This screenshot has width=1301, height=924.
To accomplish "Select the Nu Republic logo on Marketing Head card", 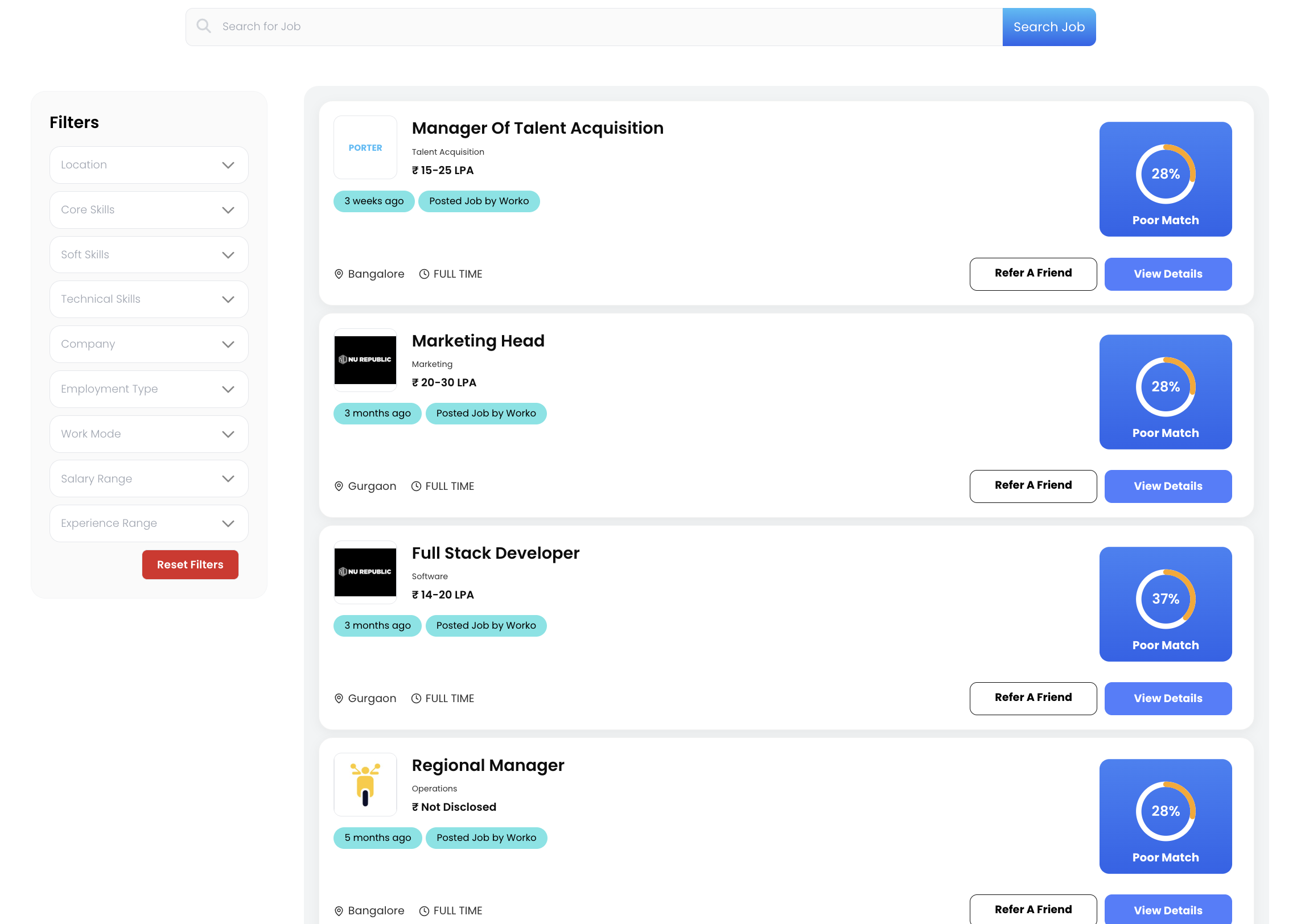I will [x=365, y=360].
